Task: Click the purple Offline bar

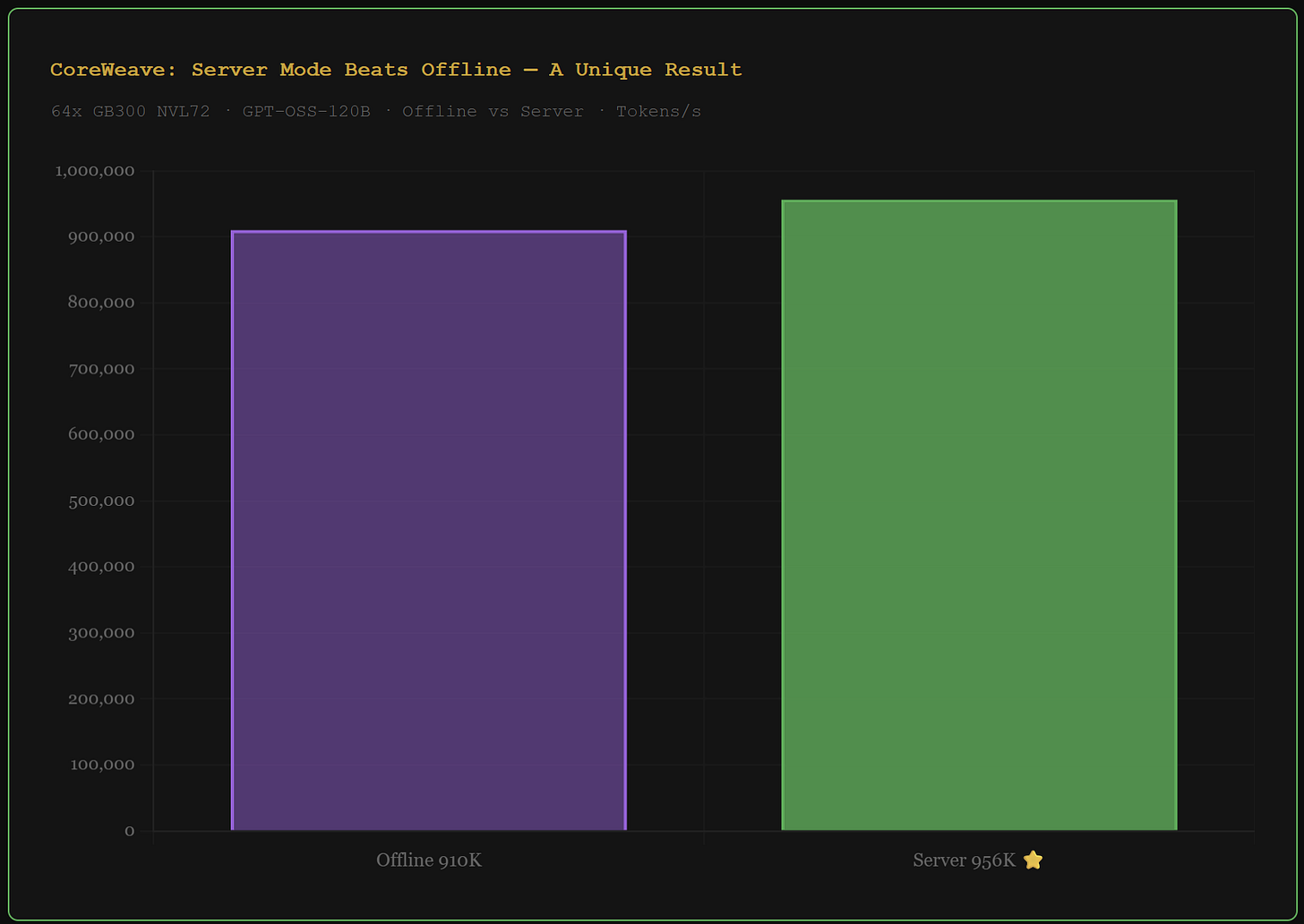Action: [429, 531]
